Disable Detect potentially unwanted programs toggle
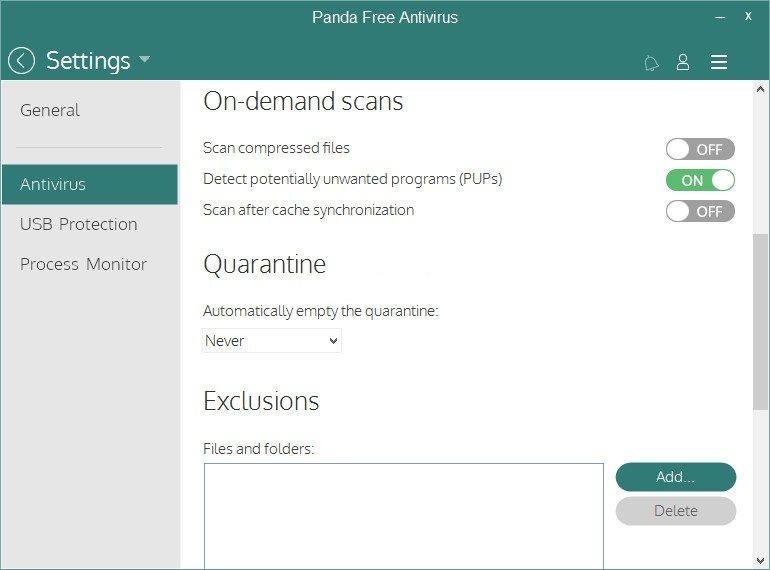 click(700, 180)
